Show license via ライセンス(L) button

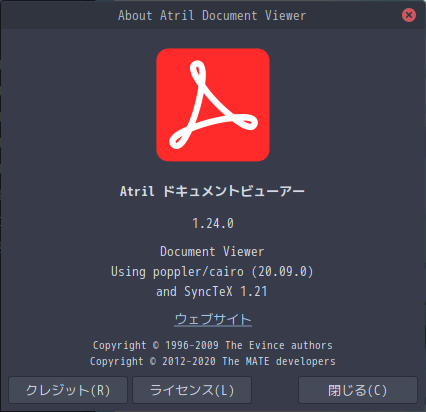click(192, 390)
